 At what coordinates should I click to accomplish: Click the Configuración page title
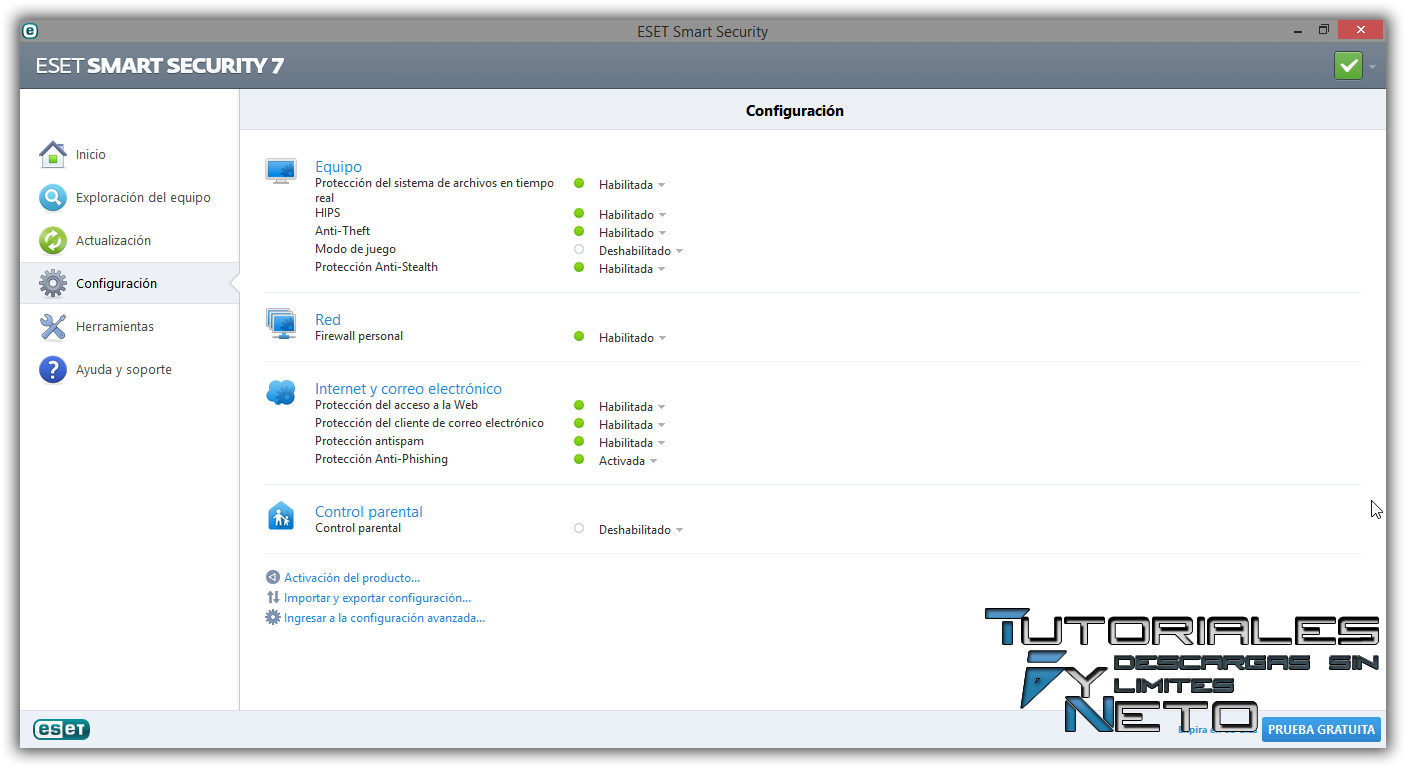795,111
